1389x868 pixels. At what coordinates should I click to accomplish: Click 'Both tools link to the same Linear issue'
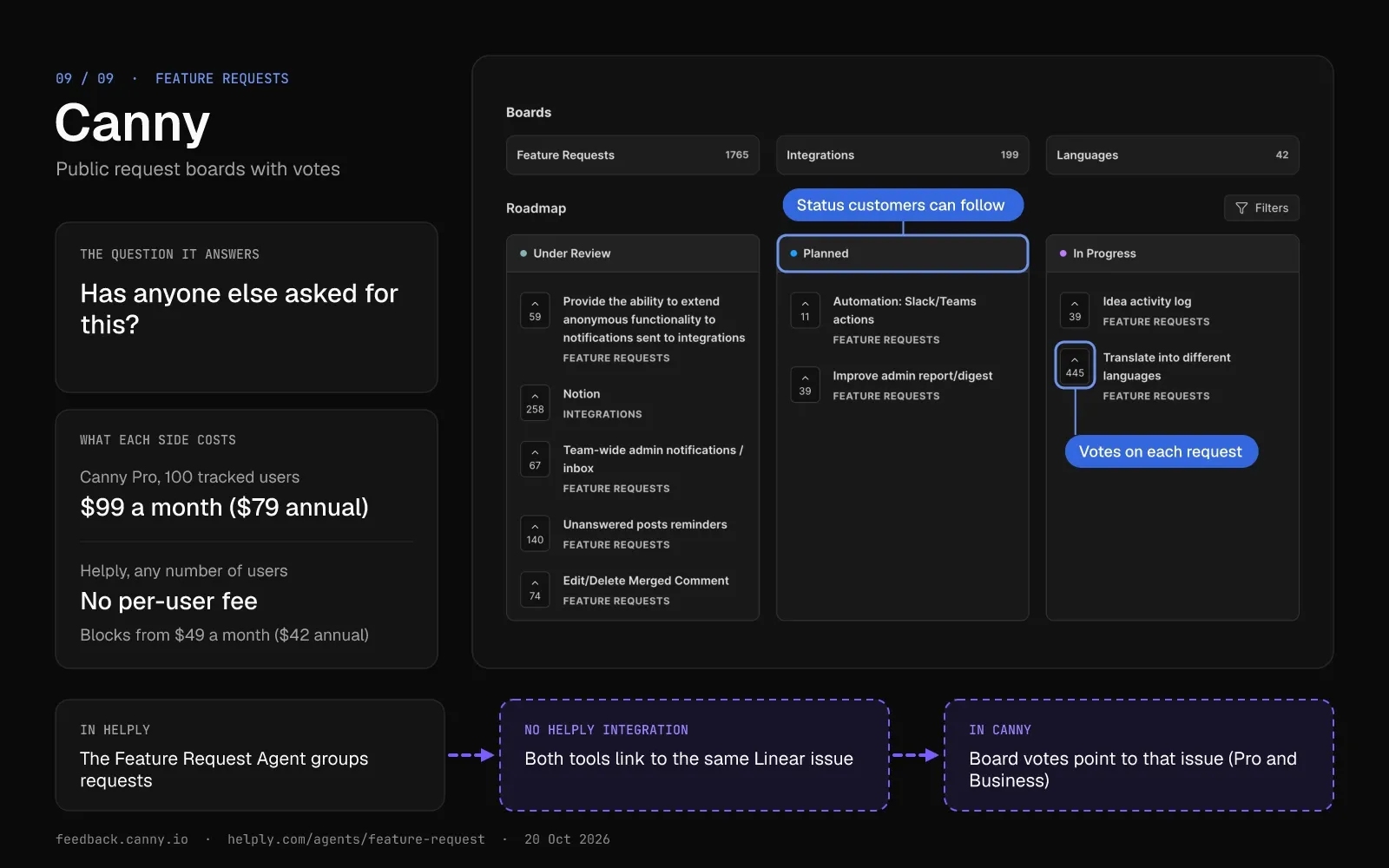tap(688, 759)
